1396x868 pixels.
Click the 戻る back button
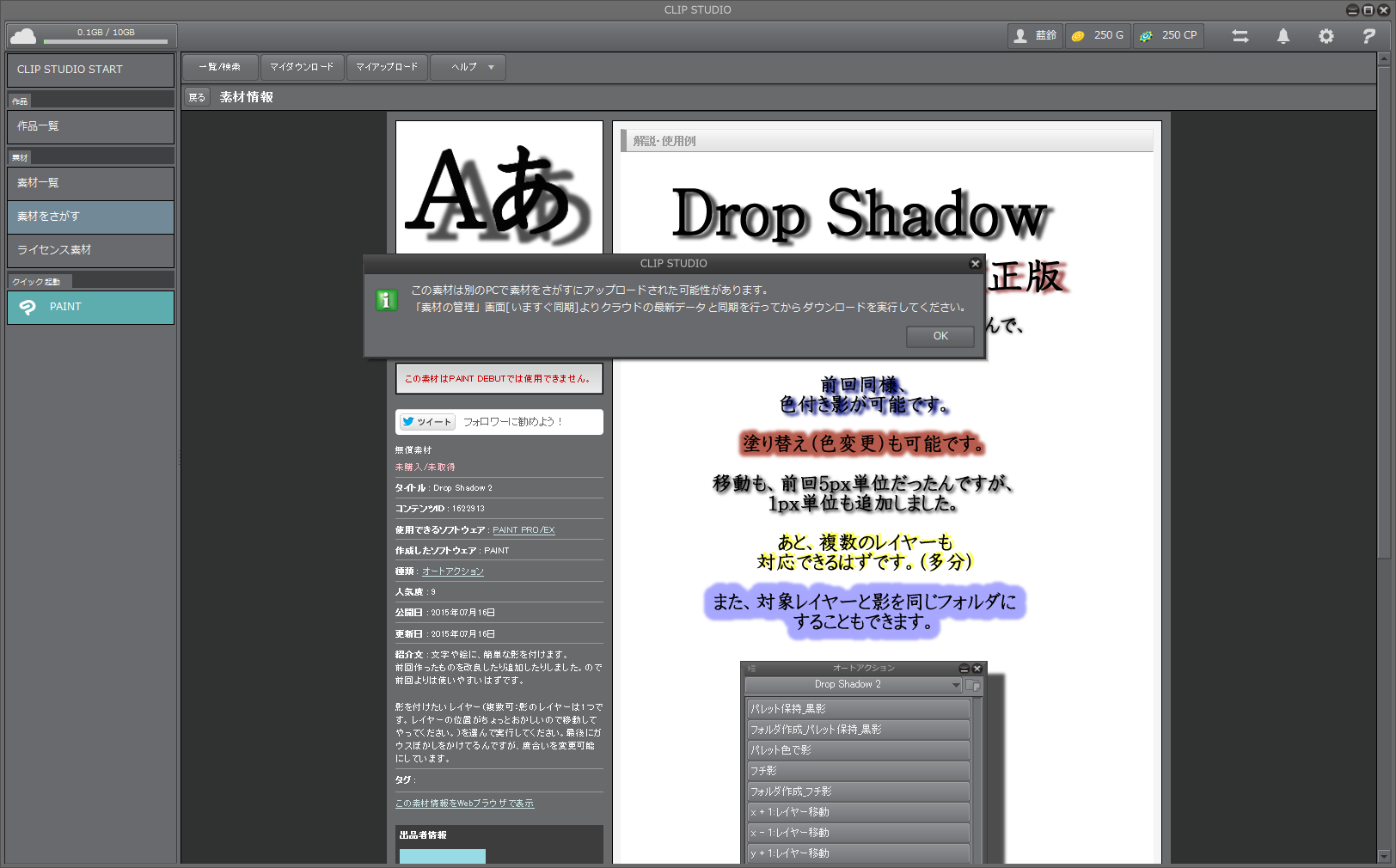click(x=197, y=97)
